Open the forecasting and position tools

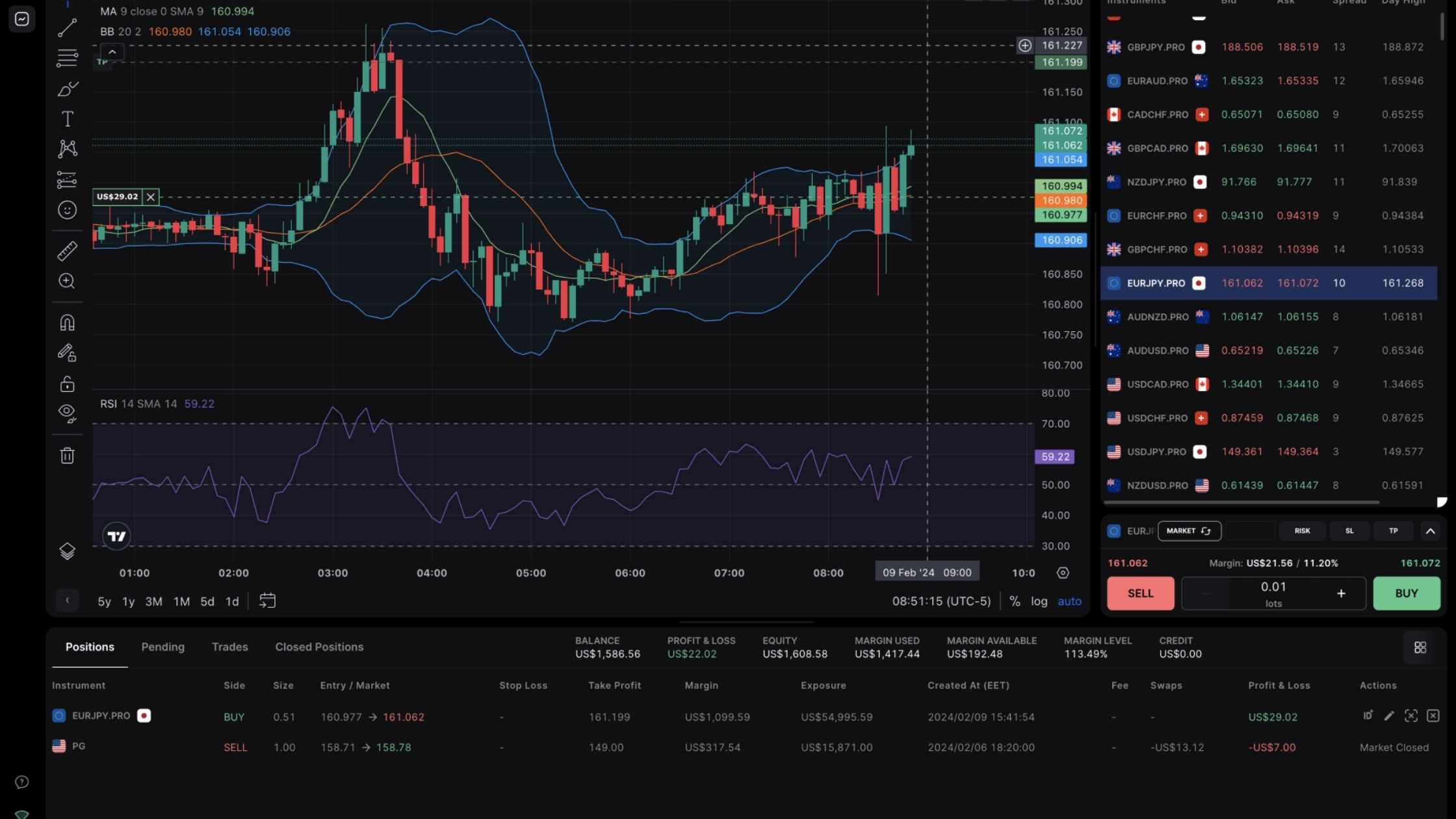click(x=67, y=179)
